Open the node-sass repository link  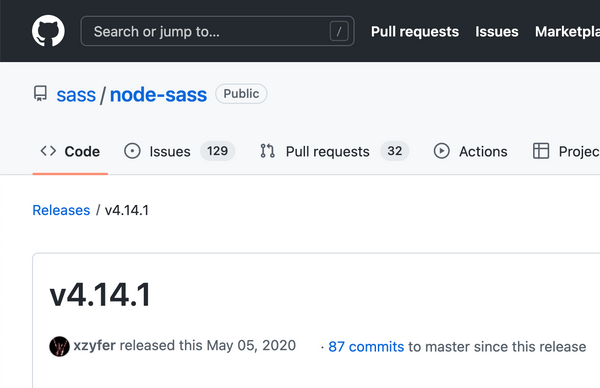coord(158,95)
